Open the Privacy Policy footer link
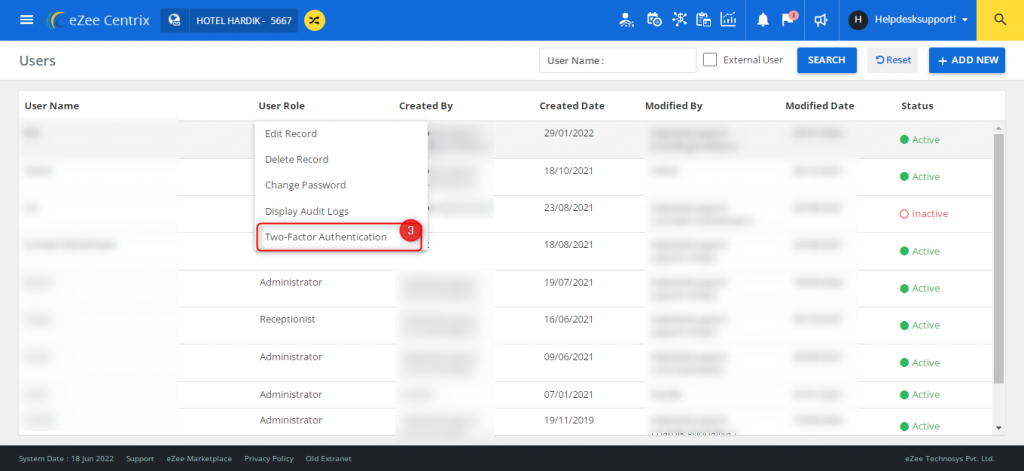 269,459
